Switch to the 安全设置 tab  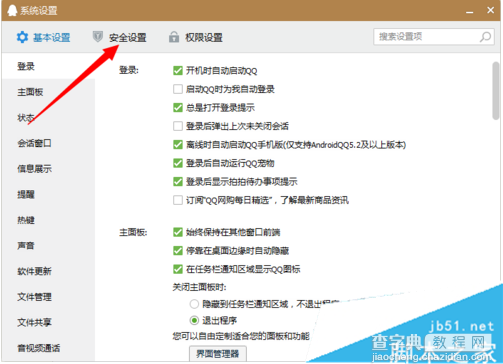119,37
